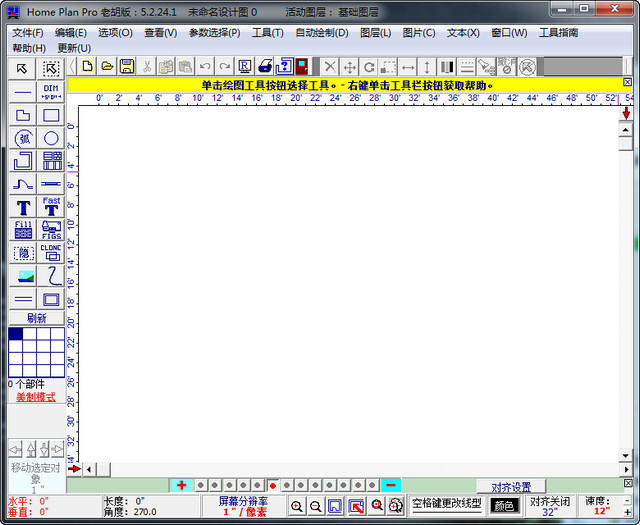Click the CLONE duplicate tool
640x525 pixels.
[51, 253]
